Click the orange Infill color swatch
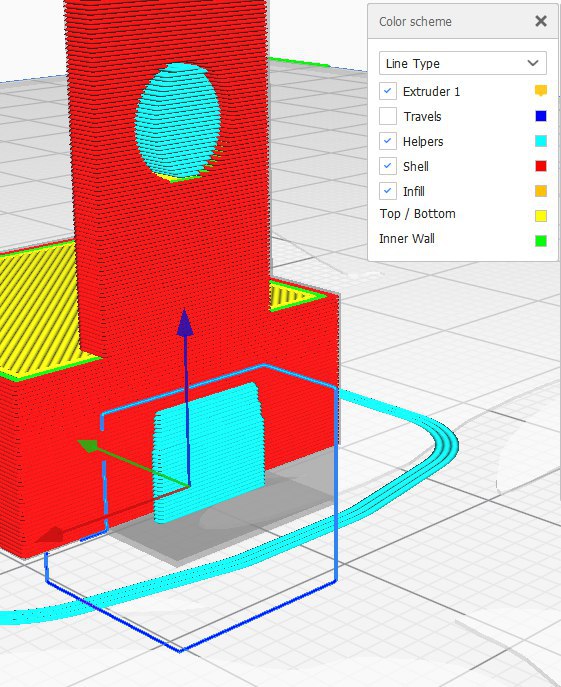Viewport: 561px width, 687px height. [541, 191]
